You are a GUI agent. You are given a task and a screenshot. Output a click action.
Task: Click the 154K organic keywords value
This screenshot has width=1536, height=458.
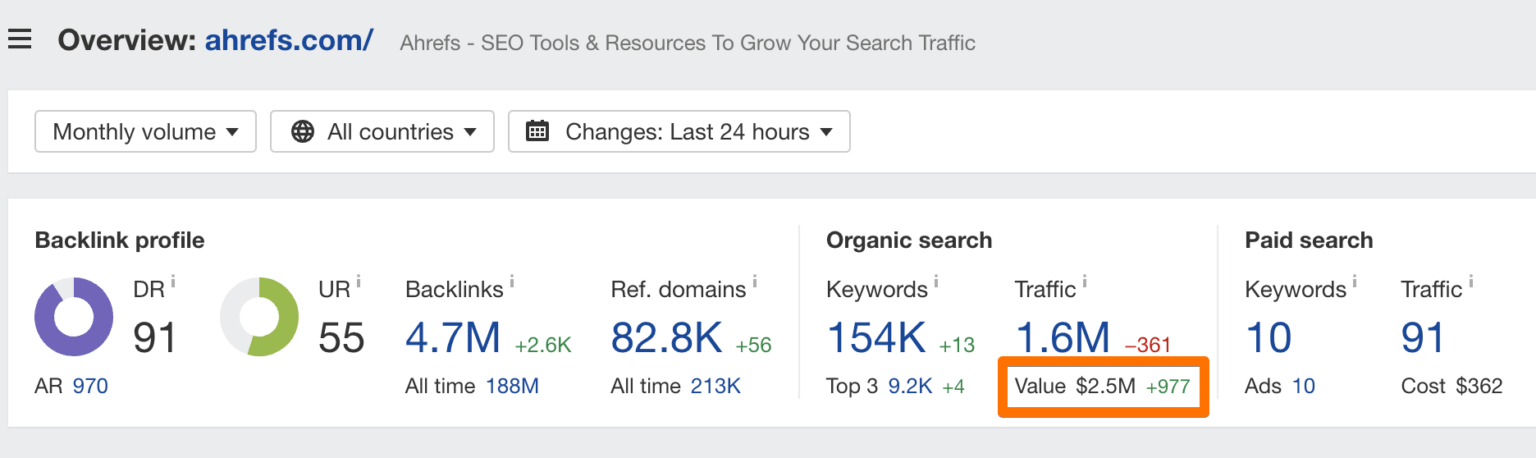(876, 339)
